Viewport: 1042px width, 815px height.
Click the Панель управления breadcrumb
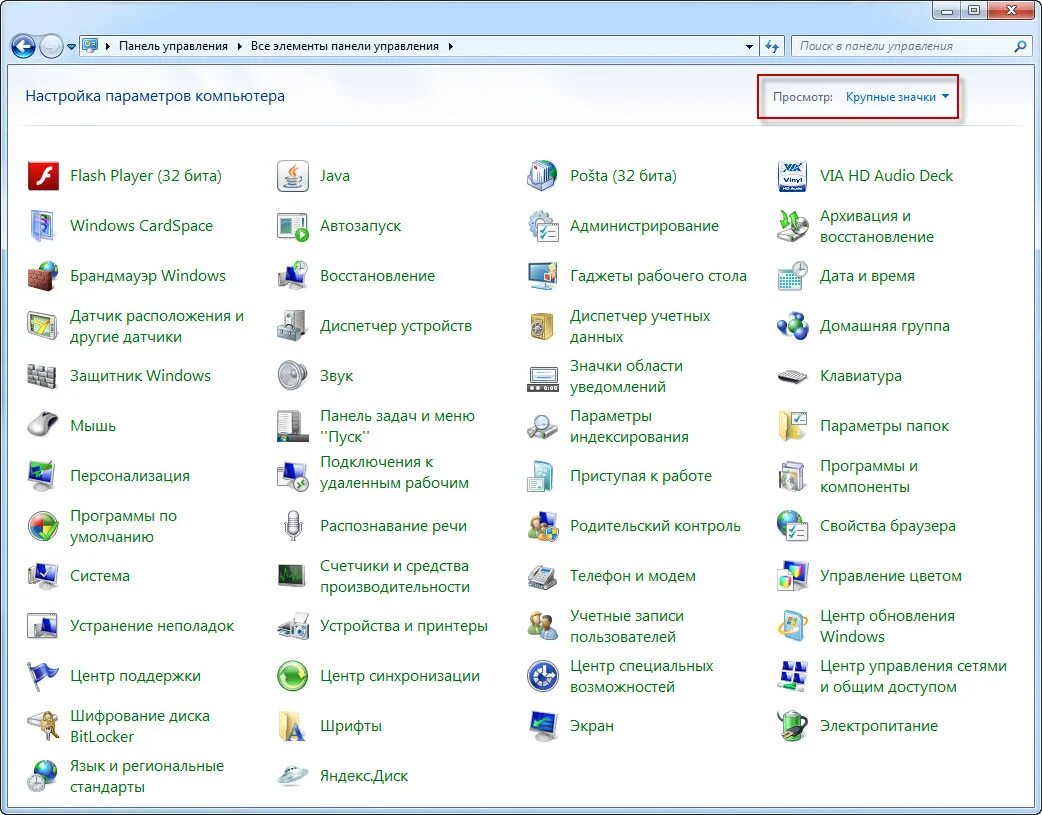tap(173, 47)
